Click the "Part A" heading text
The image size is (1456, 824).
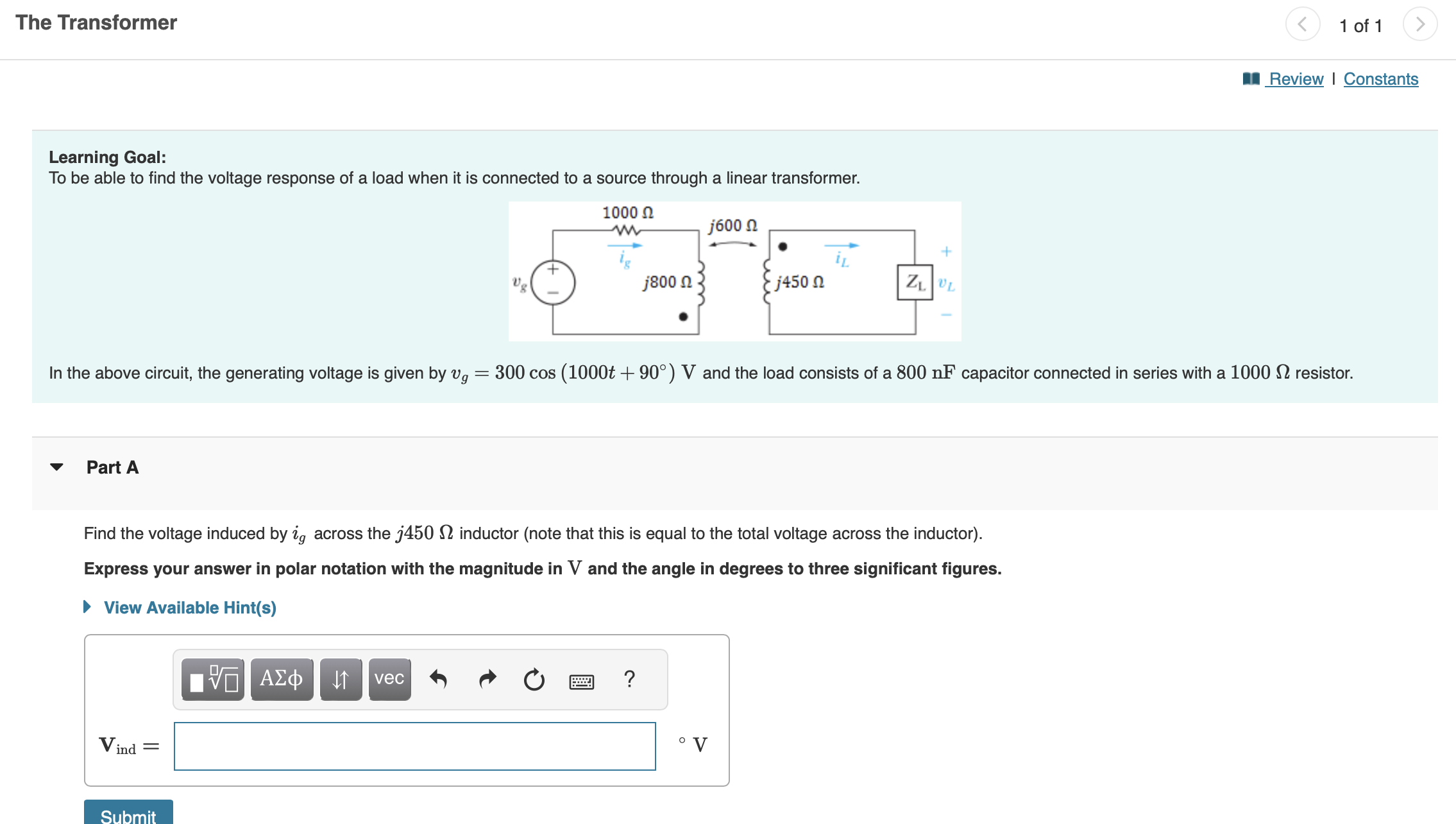(x=112, y=467)
